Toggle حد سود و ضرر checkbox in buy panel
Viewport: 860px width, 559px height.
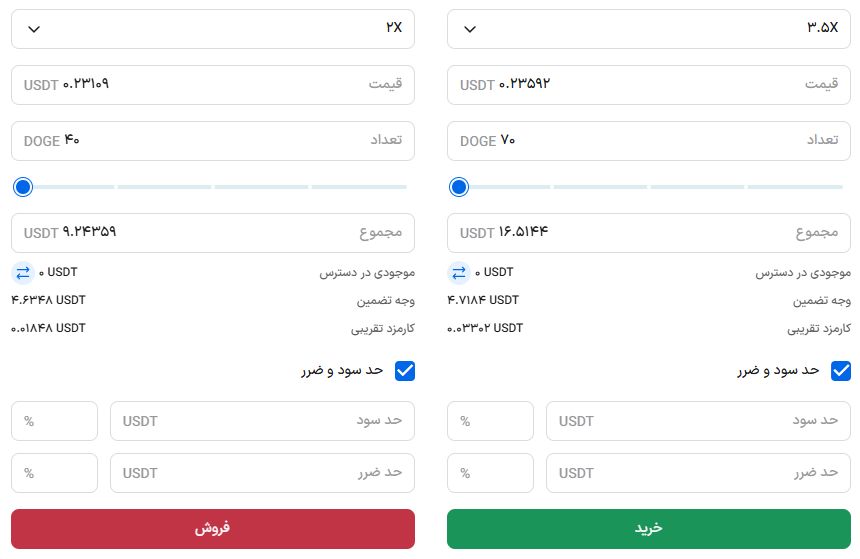coord(841,371)
